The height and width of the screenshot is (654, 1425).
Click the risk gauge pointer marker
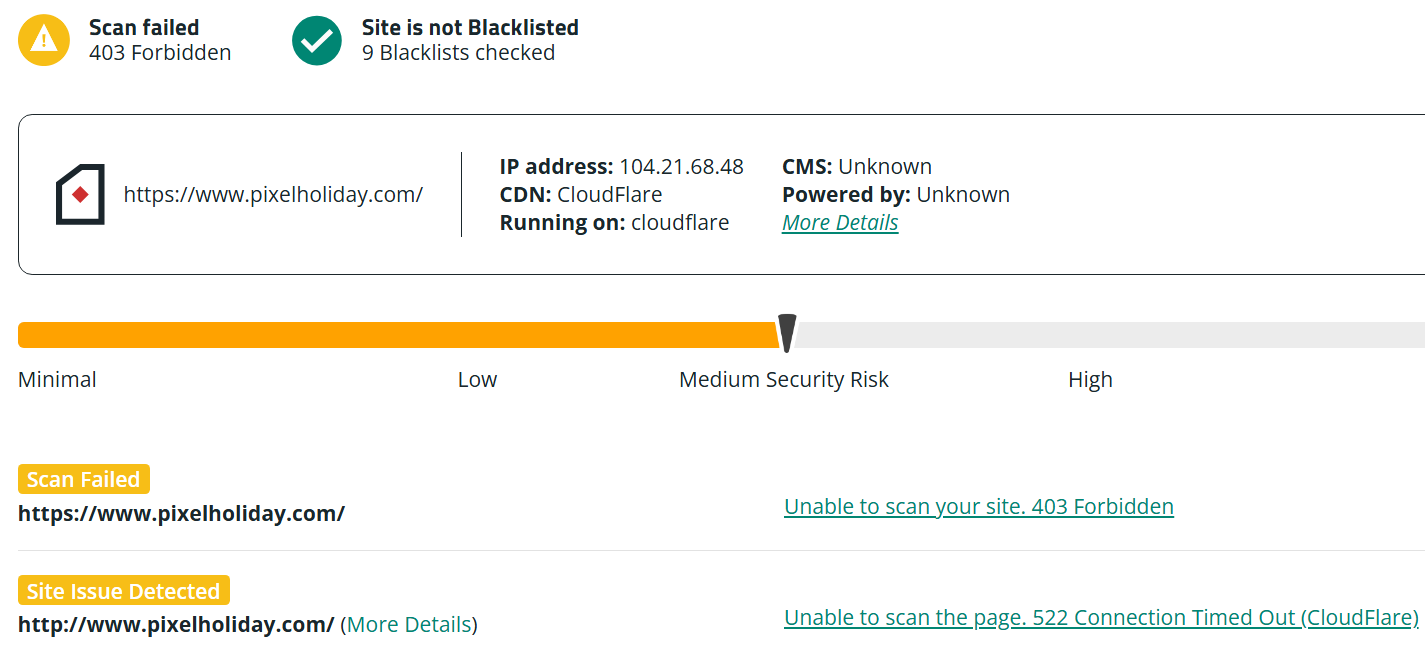pyautogui.click(x=787, y=333)
